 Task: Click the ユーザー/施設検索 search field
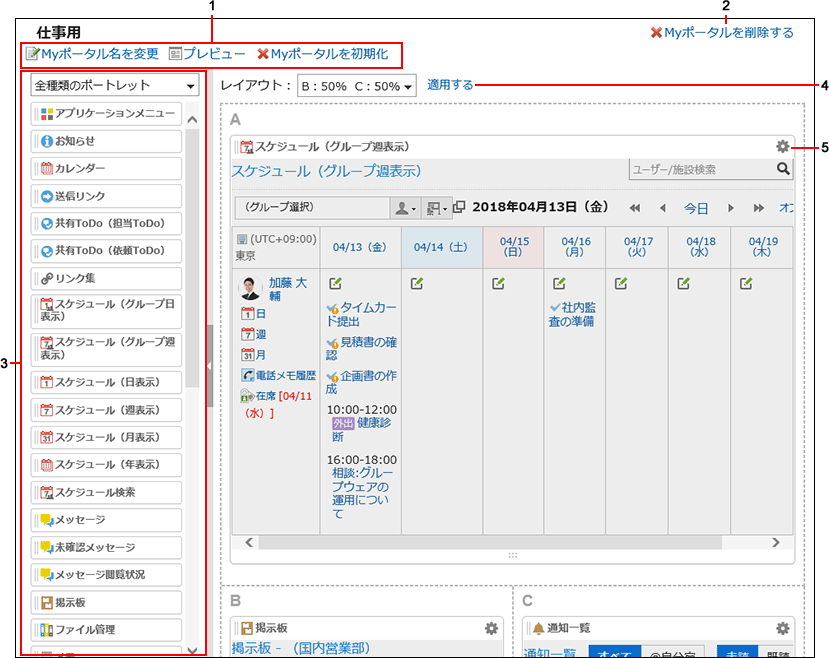pos(702,169)
